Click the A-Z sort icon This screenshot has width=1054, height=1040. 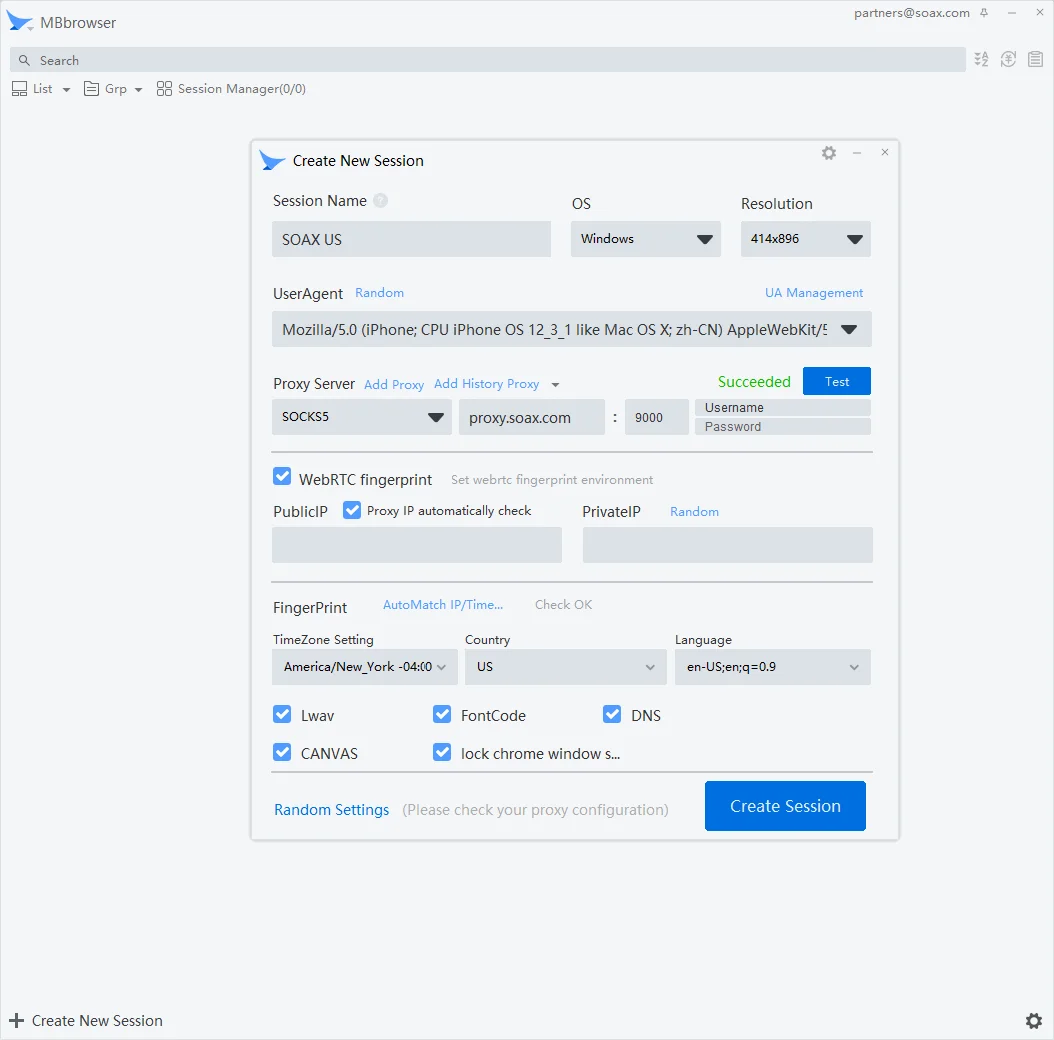pos(981,60)
